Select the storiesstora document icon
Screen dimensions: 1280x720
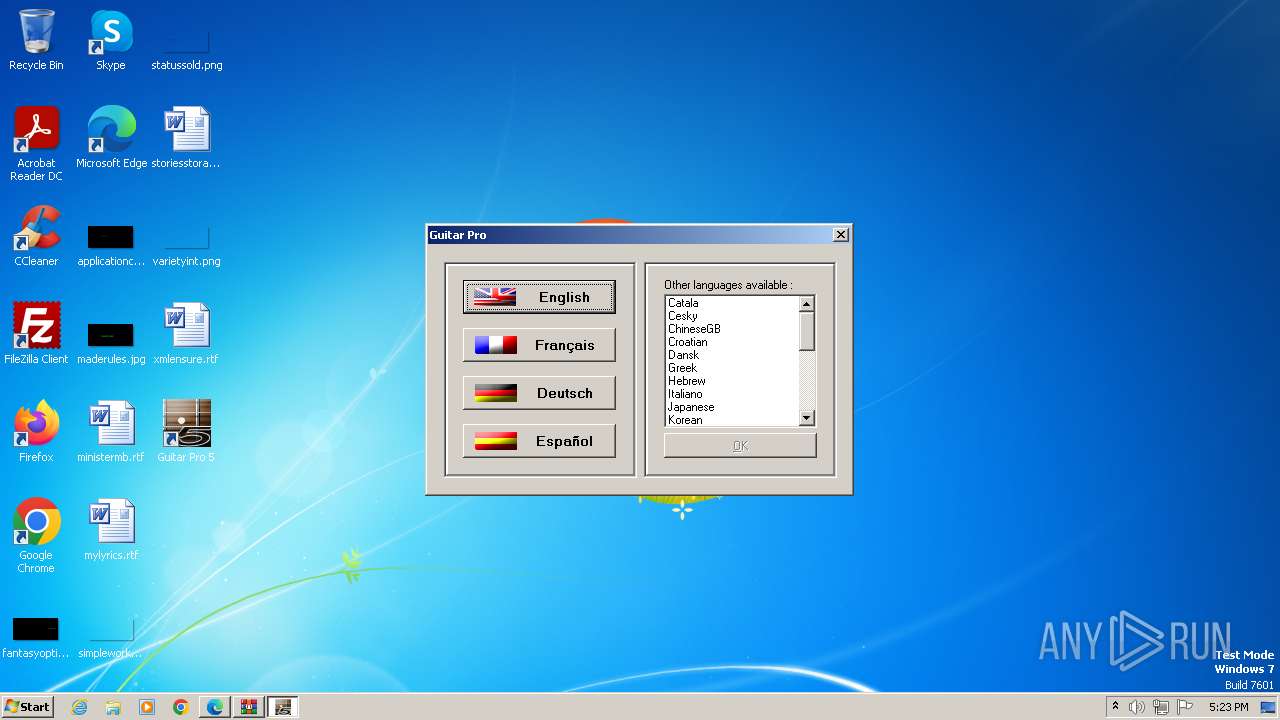coord(186,138)
